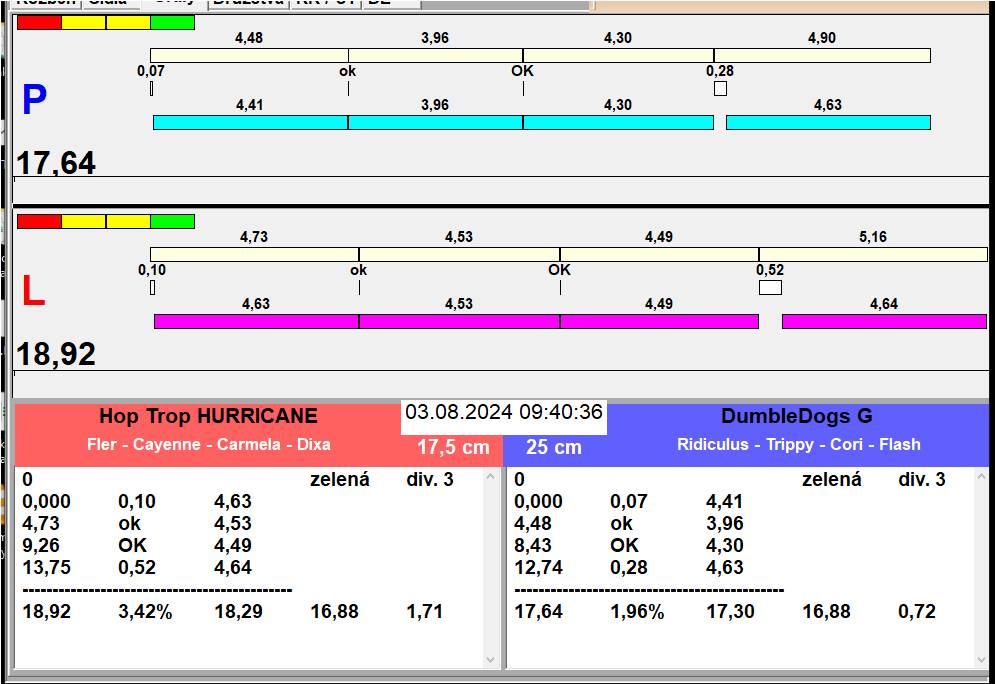Select the magenta 4,64 run segment

pos(884,321)
